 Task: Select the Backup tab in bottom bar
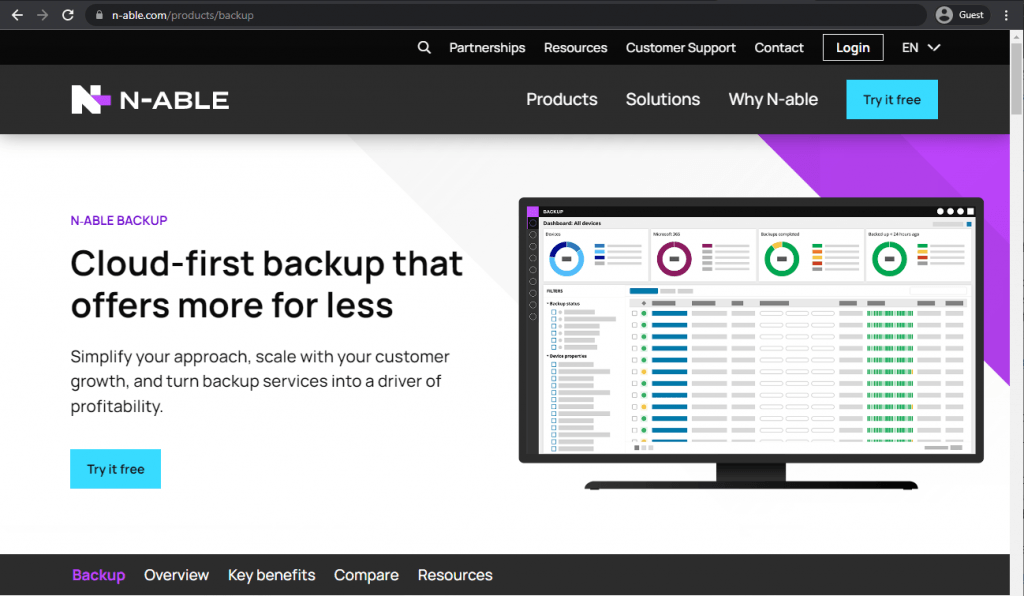click(x=99, y=575)
